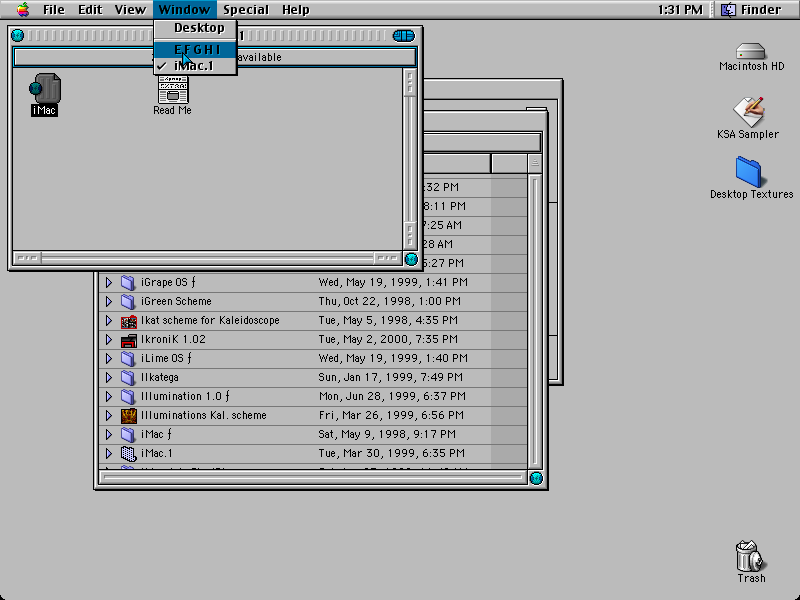800x600 pixels.
Task: Select the KSA Sampler desktop icon
Action: tap(748, 112)
